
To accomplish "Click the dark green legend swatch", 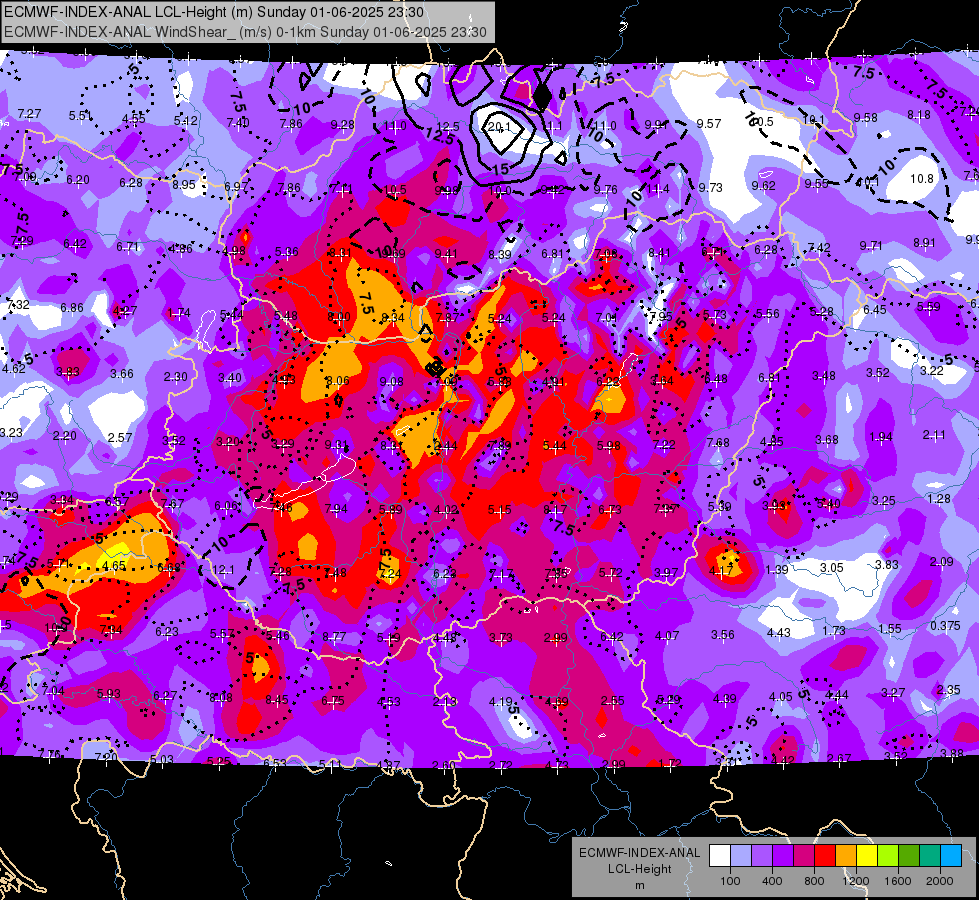I will coord(908,856).
